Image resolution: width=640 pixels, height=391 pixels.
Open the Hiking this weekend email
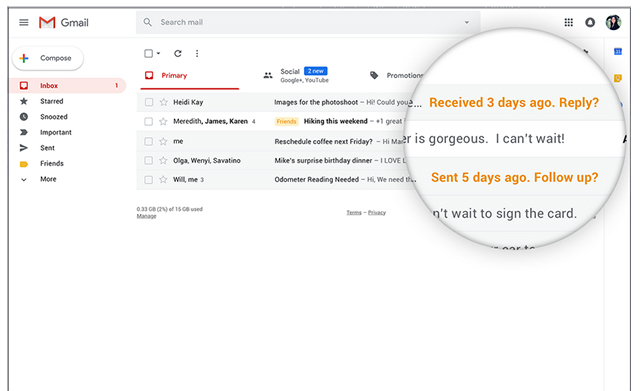click(336, 121)
